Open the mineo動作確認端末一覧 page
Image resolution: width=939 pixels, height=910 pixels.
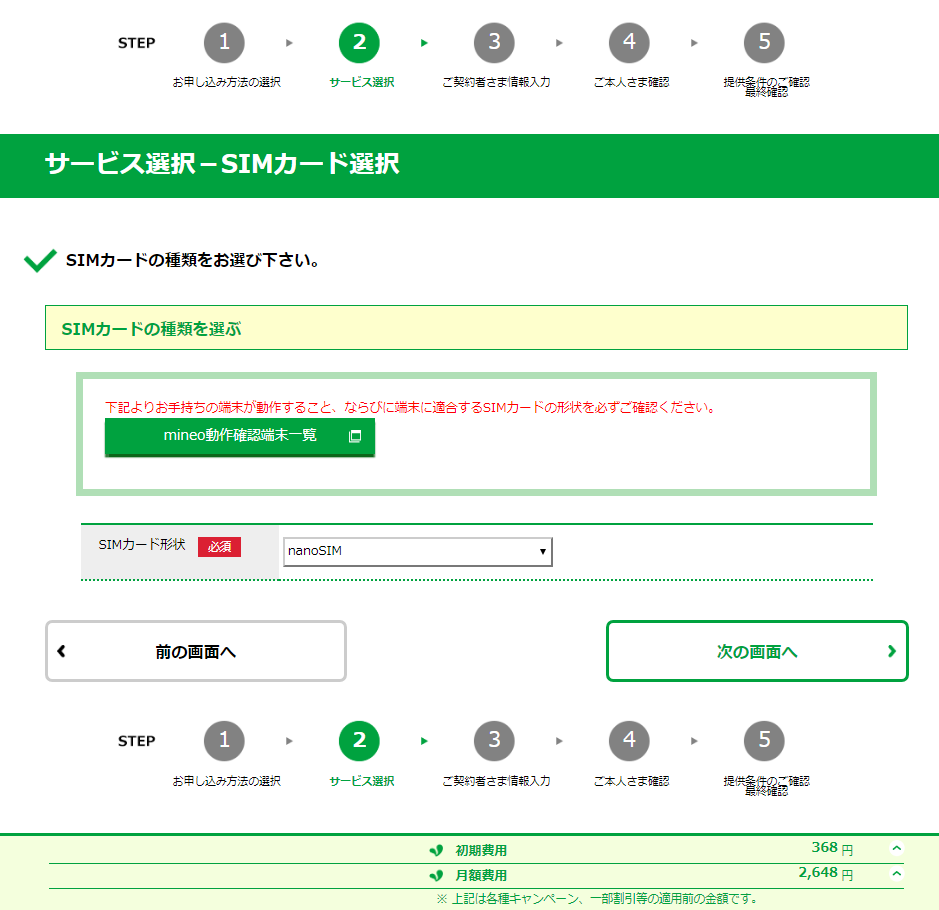[x=240, y=436]
